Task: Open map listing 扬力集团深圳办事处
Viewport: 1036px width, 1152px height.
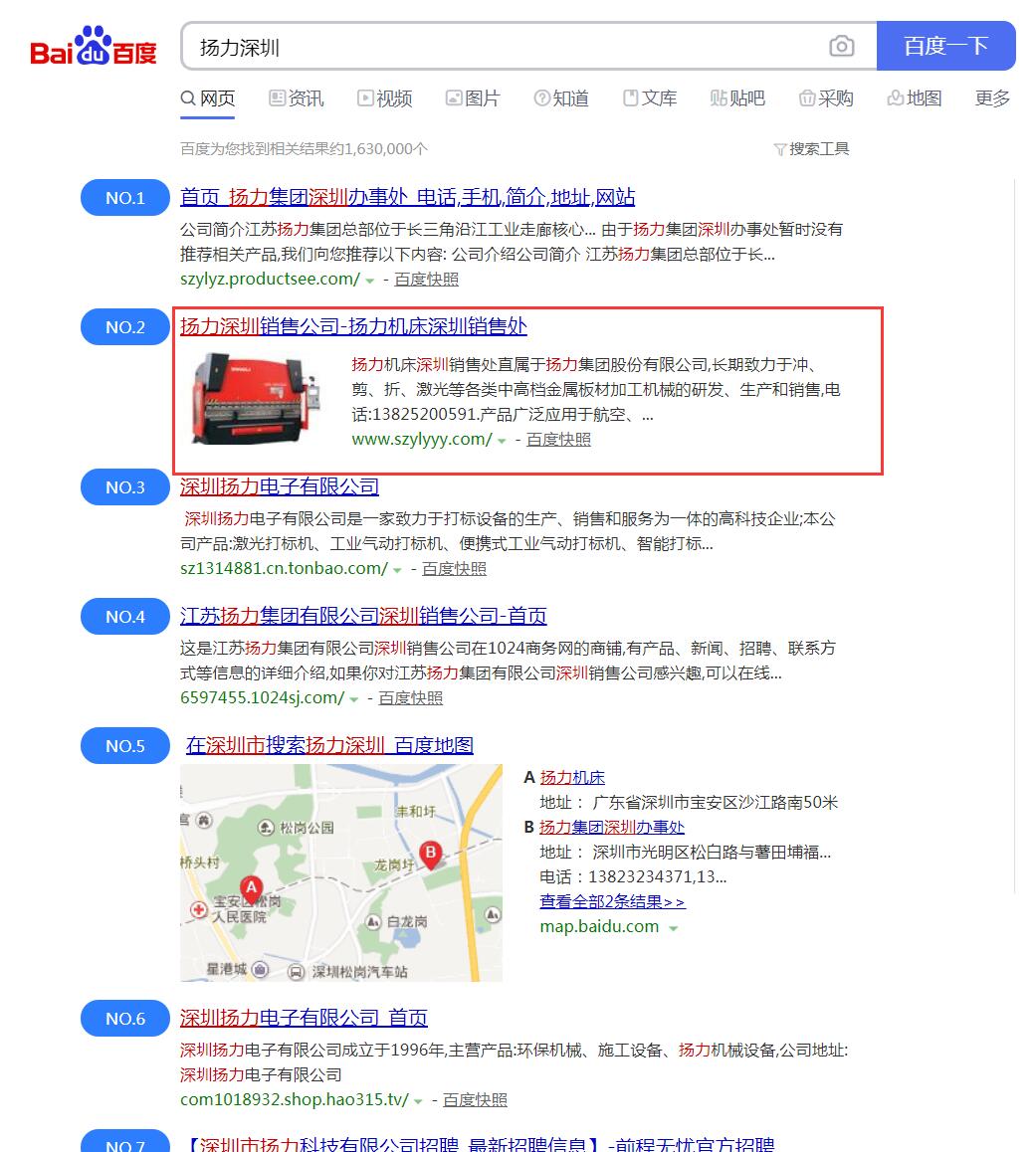Action: [612, 828]
